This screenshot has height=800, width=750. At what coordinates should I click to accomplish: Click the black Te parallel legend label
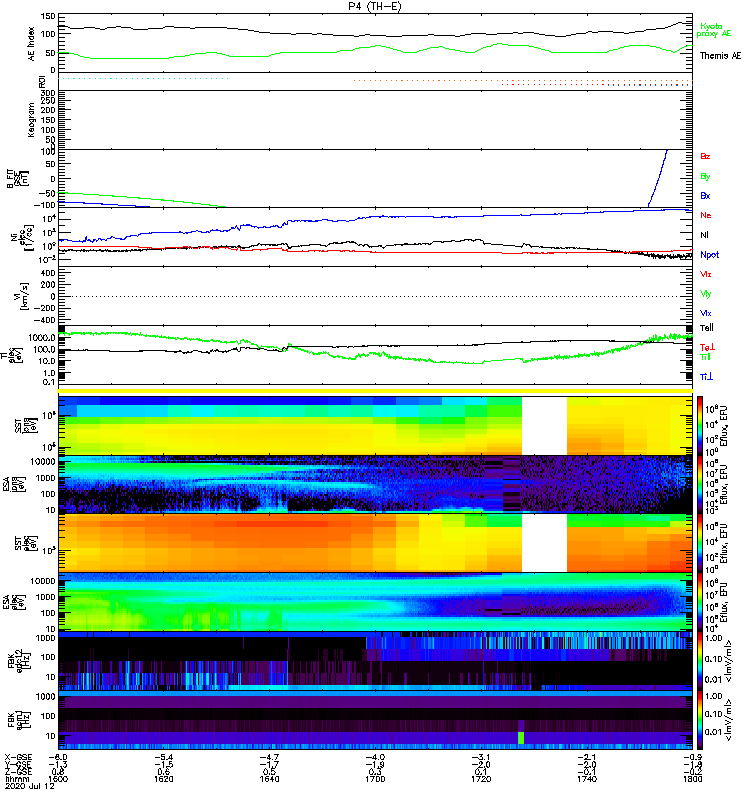(707, 328)
